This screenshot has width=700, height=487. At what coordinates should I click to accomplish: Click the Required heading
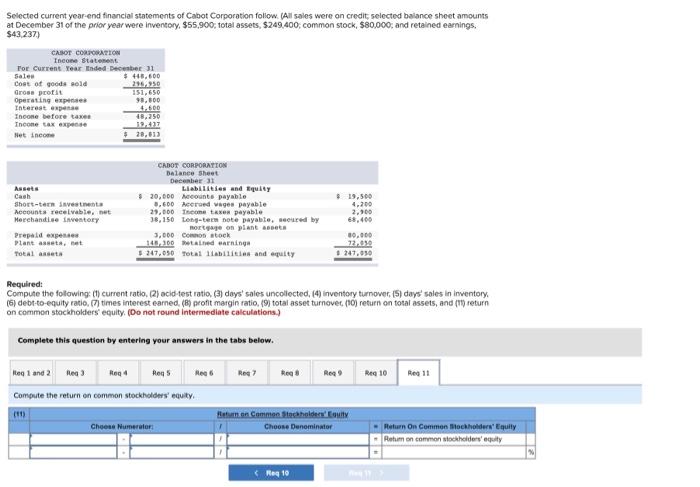click(25, 284)
